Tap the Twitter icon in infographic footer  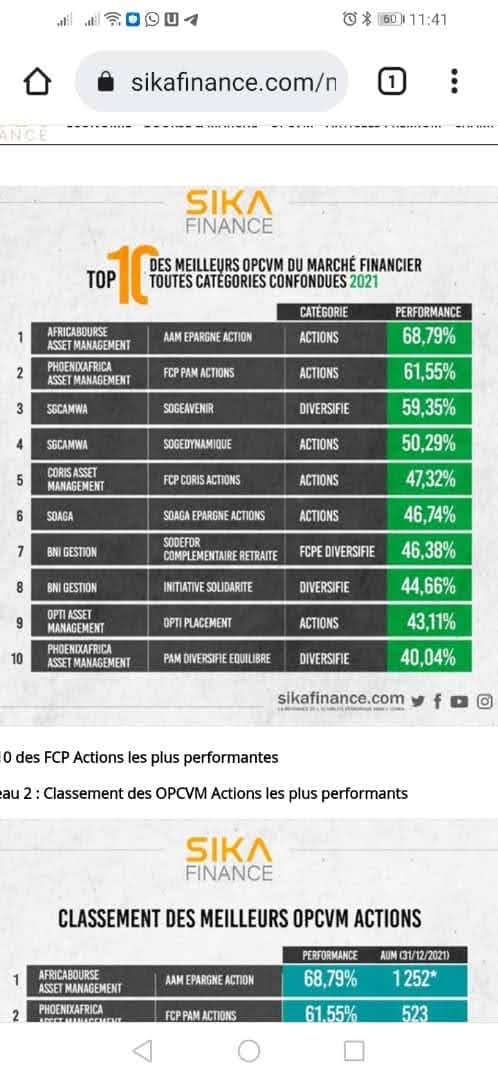(417, 702)
